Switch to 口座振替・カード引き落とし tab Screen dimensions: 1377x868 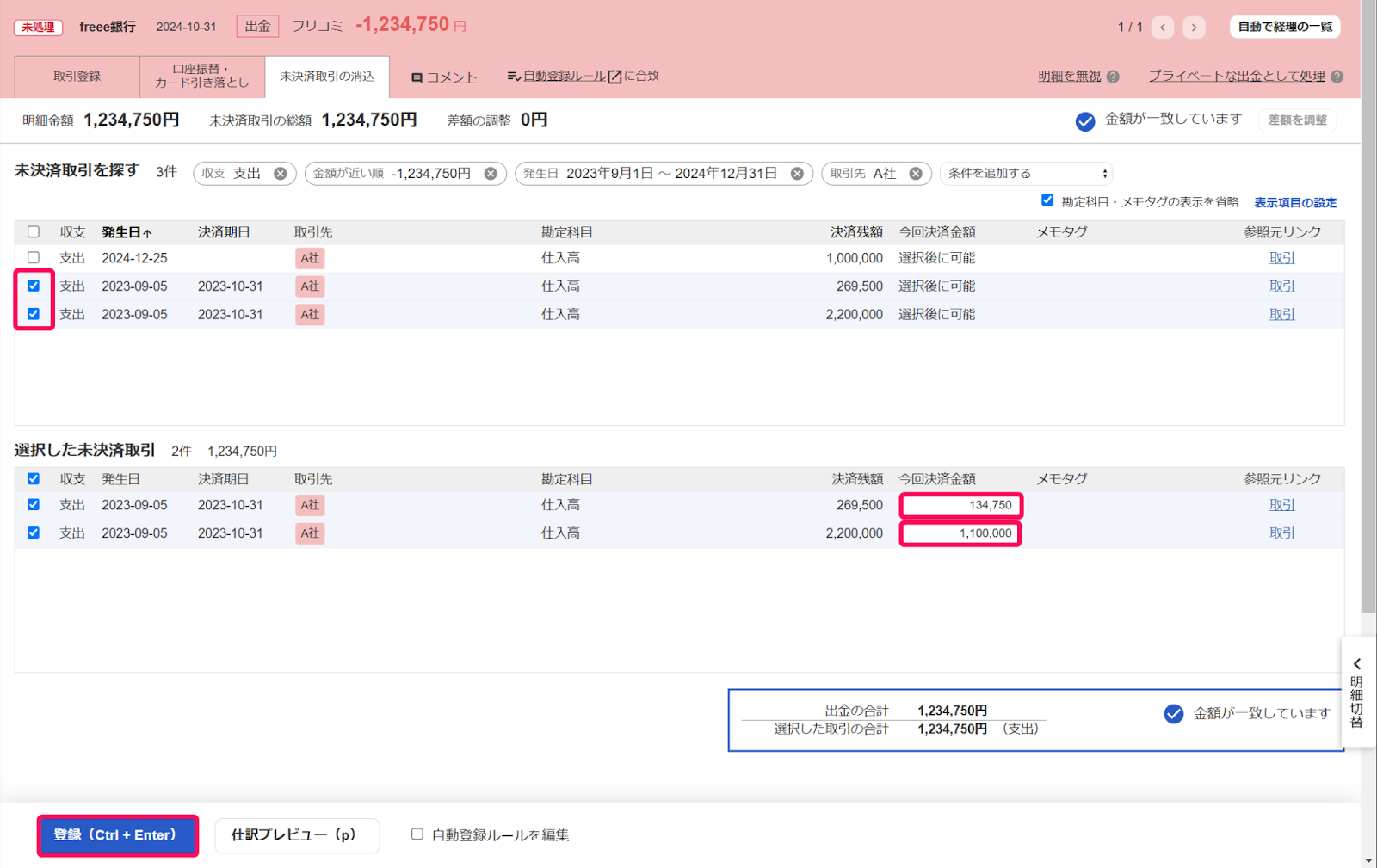click(x=202, y=77)
